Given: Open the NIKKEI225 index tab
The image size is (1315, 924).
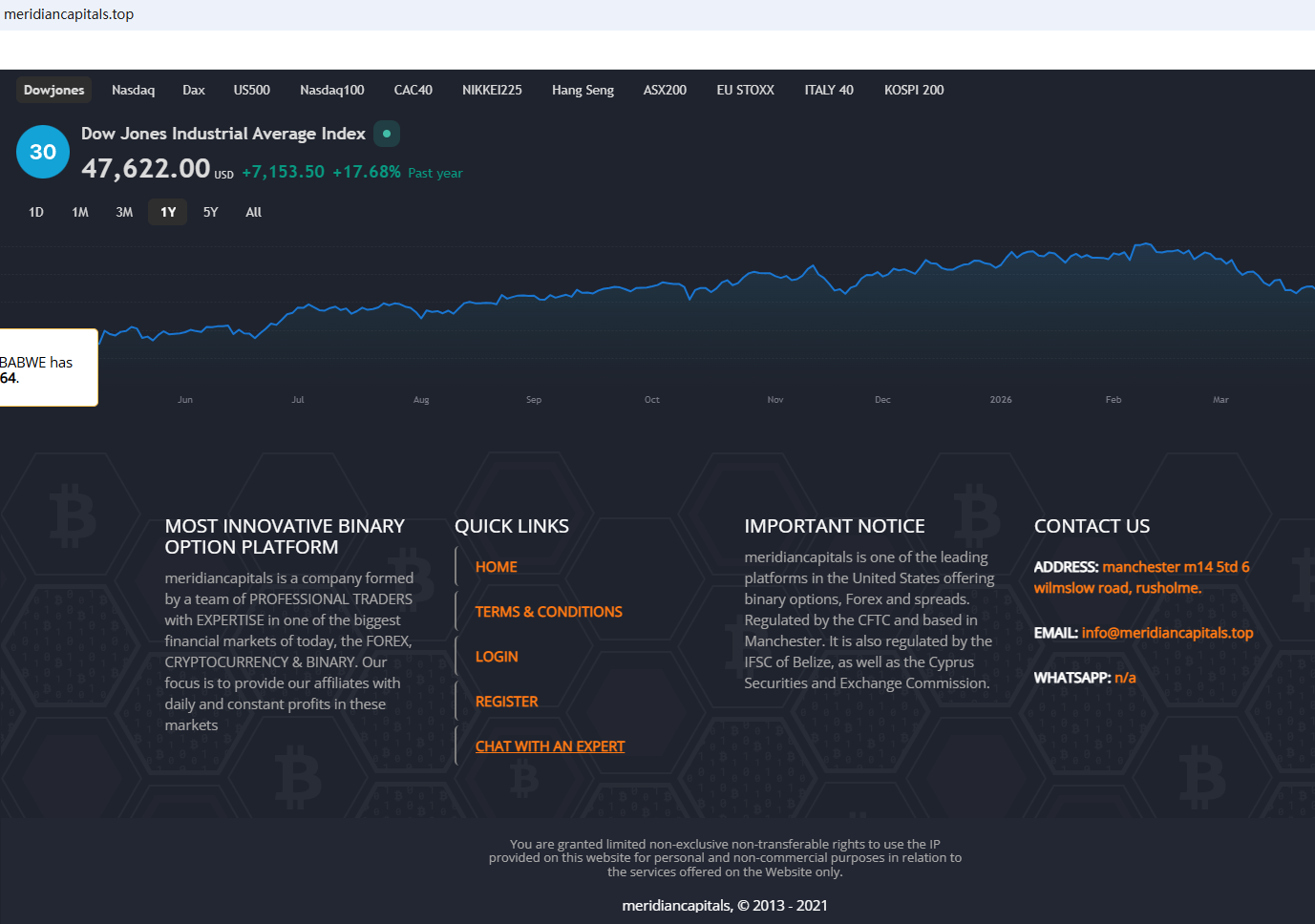Looking at the screenshot, I should tap(492, 90).
